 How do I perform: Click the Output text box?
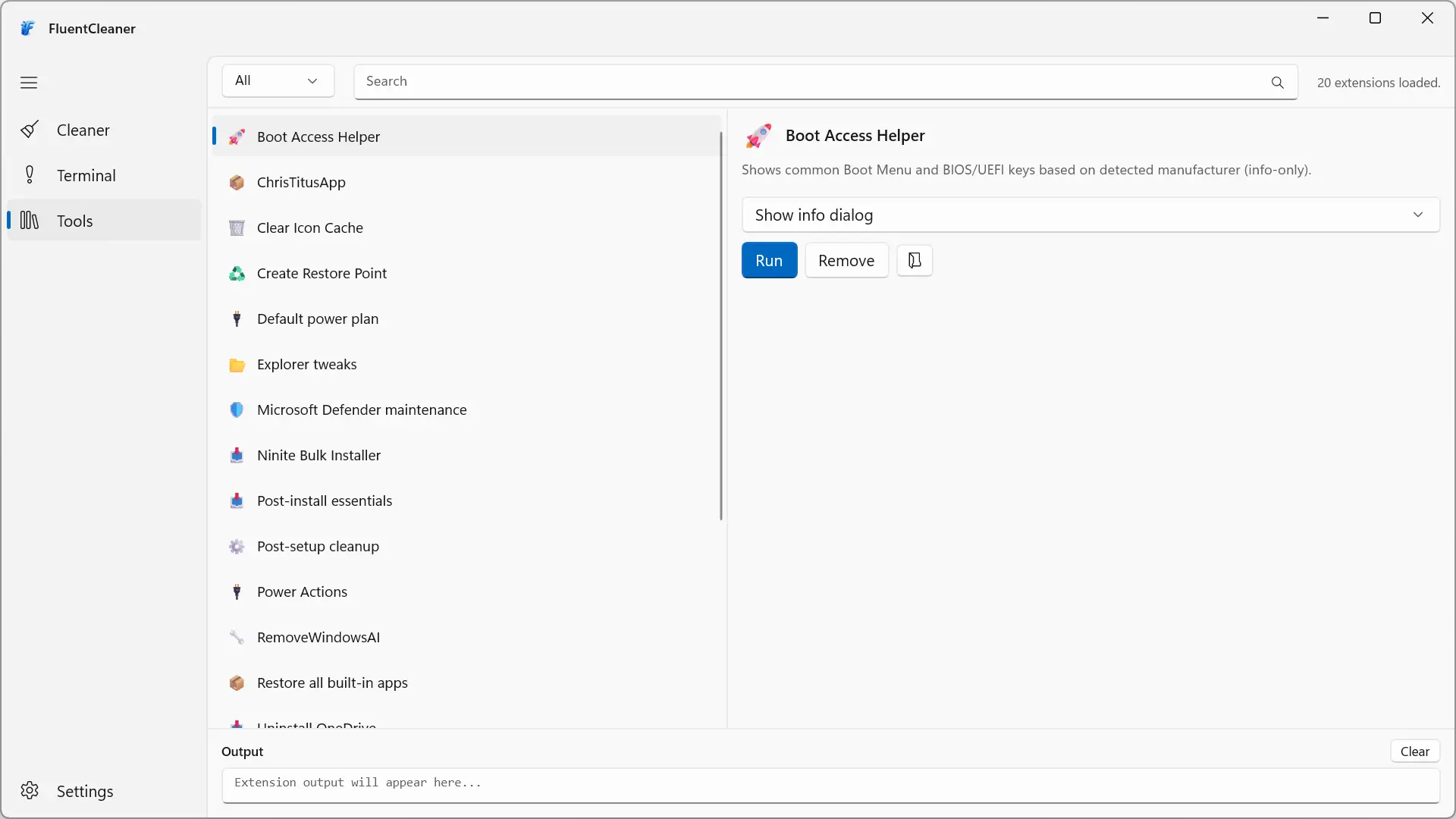pos(830,786)
